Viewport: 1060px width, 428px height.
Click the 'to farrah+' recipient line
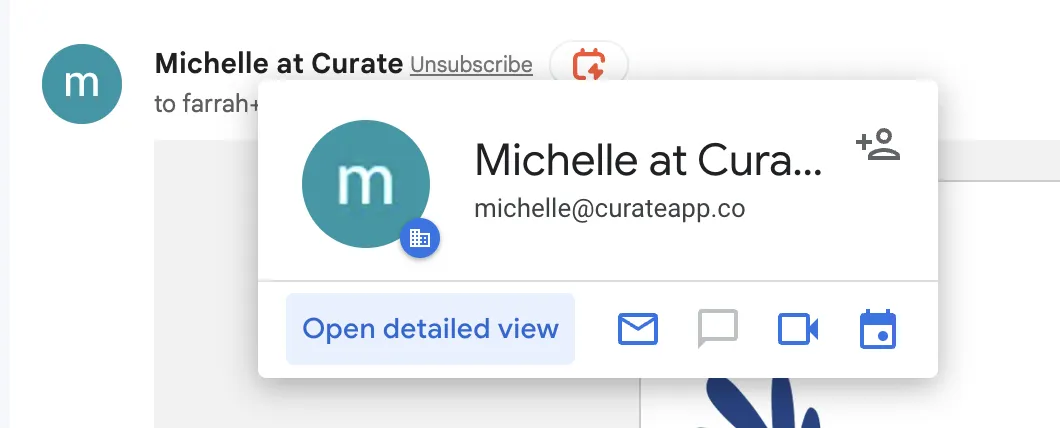coord(205,103)
